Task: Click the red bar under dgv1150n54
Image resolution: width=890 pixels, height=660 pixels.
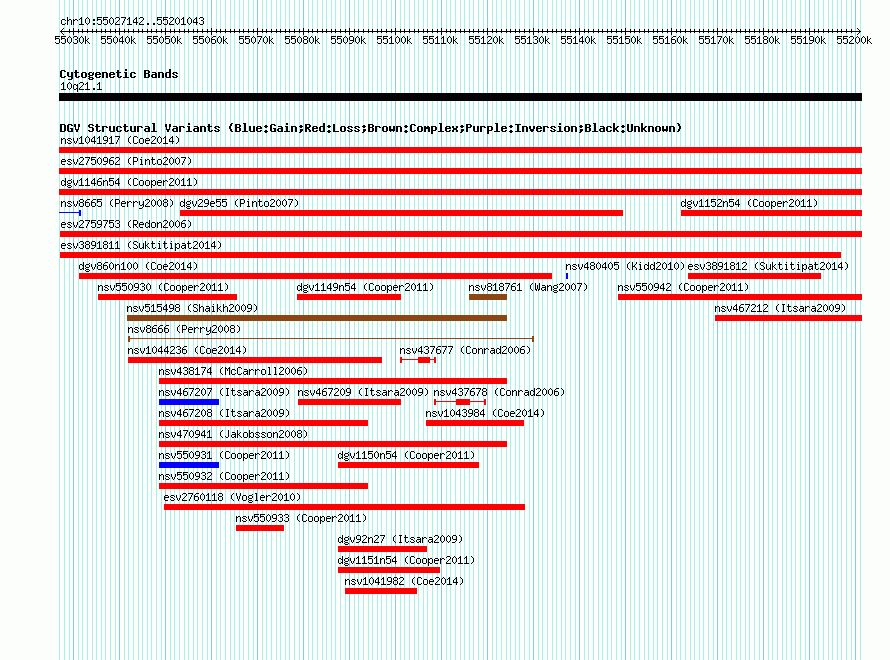Action: pyautogui.click(x=408, y=465)
